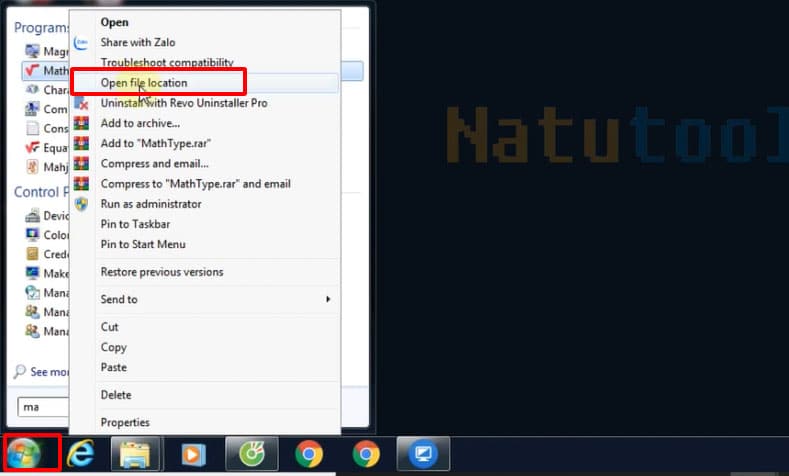
Task: Select Run as administrator
Action: pos(151,204)
